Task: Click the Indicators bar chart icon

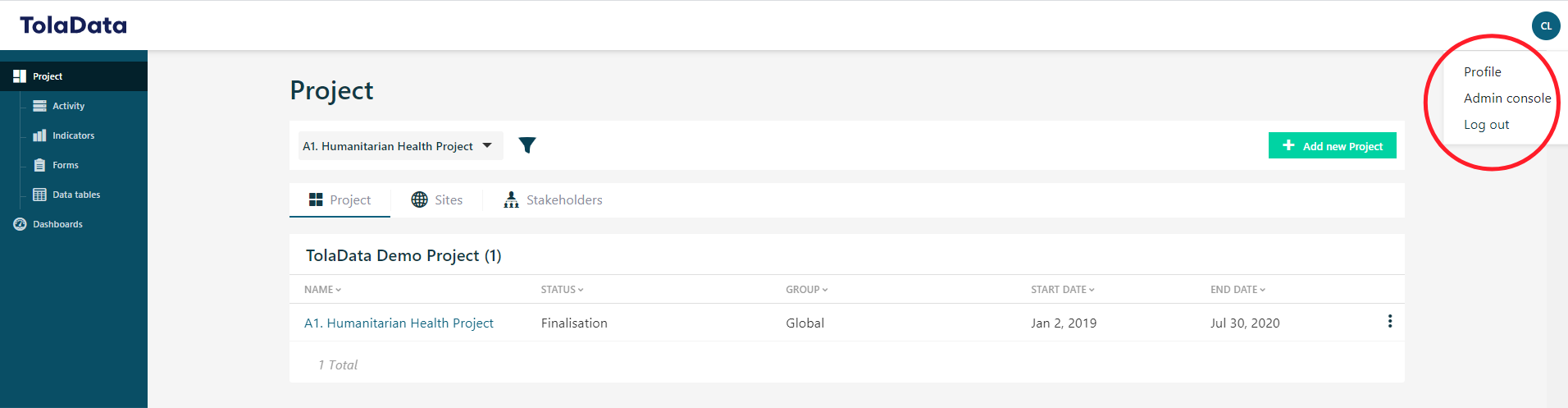Action: click(39, 135)
